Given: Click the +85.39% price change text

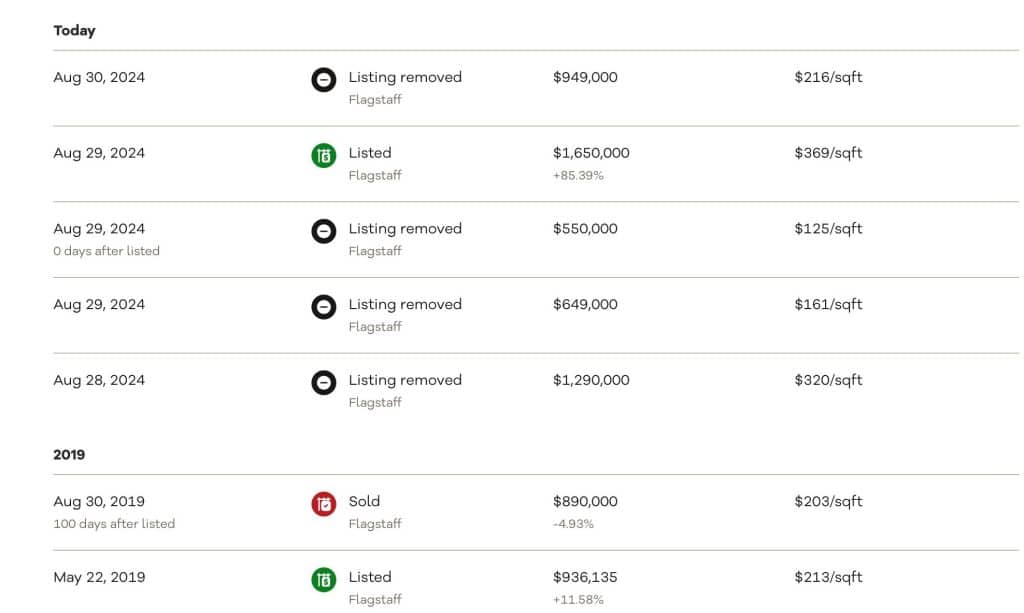Looking at the screenshot, I should click(578, 175).
